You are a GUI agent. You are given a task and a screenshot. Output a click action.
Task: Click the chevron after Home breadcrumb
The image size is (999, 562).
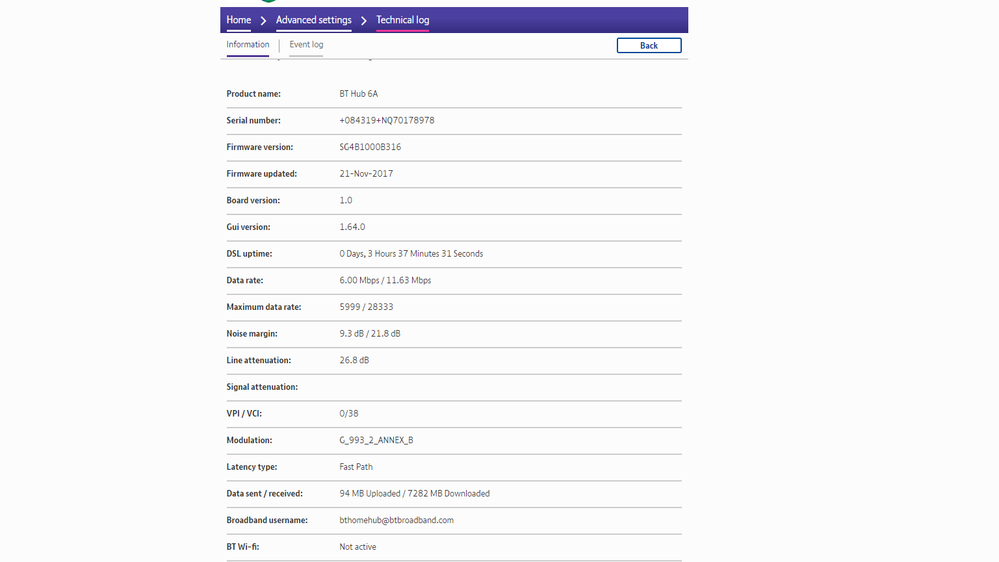click(263, 20)
